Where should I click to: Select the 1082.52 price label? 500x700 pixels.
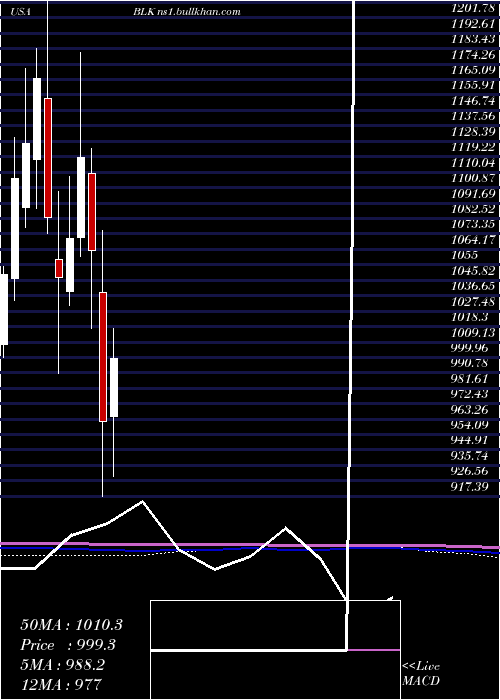coord(473,209)
